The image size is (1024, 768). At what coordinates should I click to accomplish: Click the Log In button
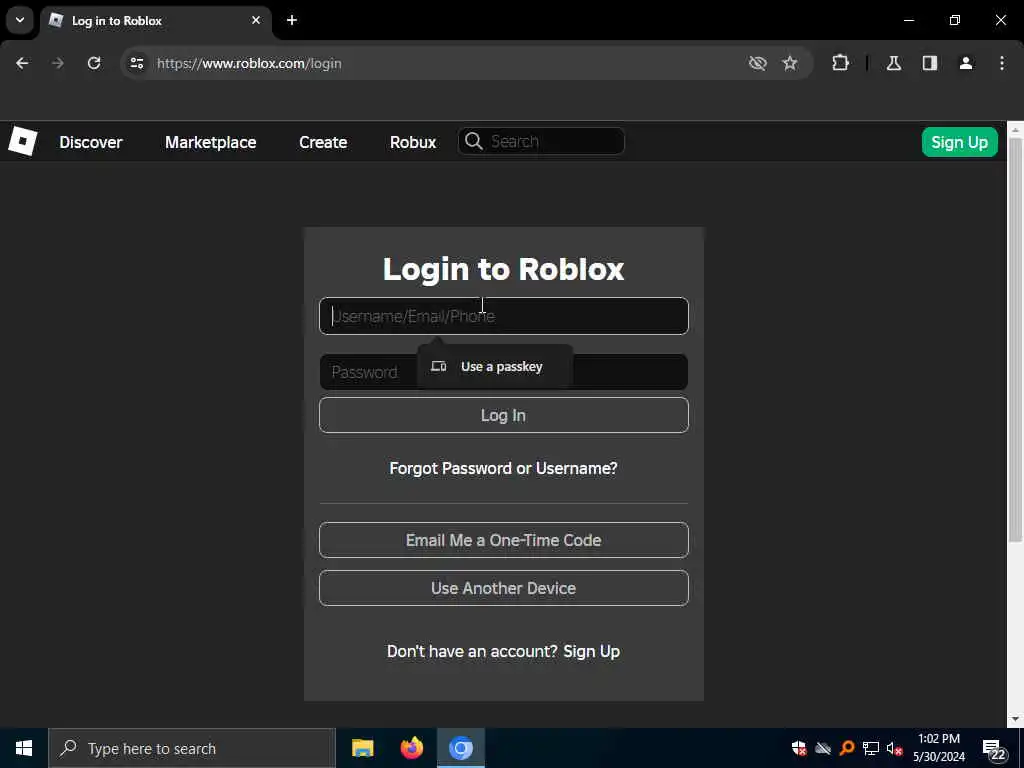[x=504, y=415]
